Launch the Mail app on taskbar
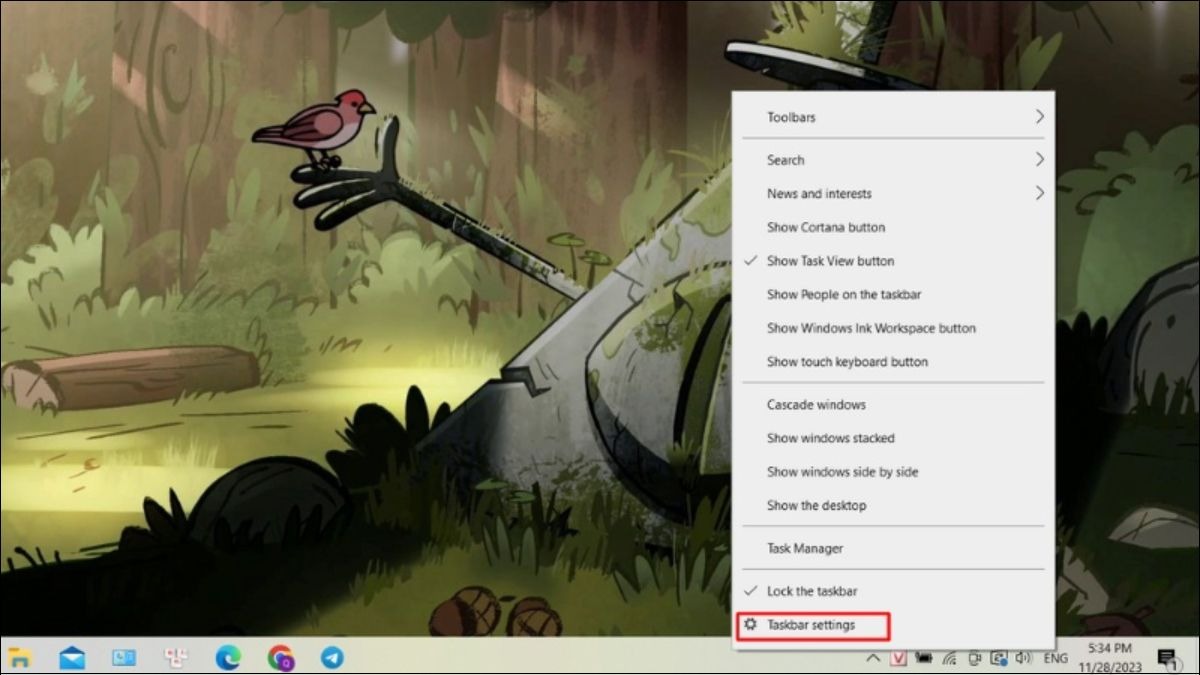1200x675 pixels. [72, 658]
